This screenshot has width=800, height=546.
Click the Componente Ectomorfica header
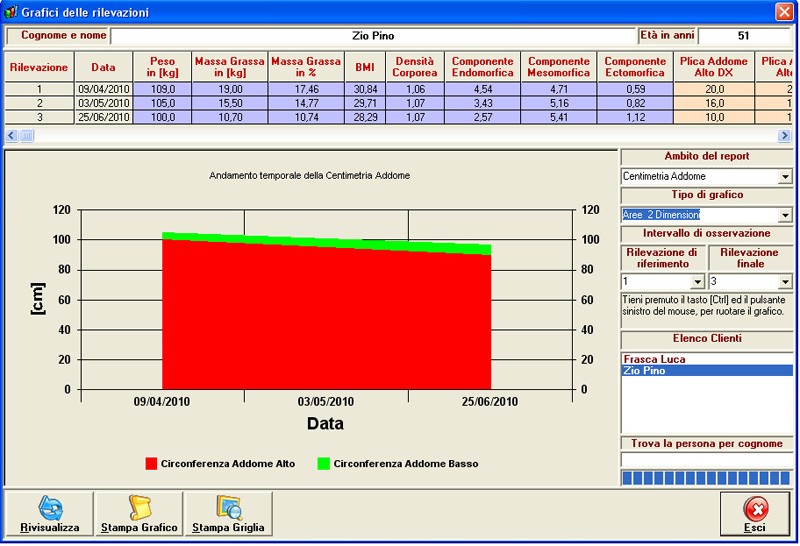635,67
